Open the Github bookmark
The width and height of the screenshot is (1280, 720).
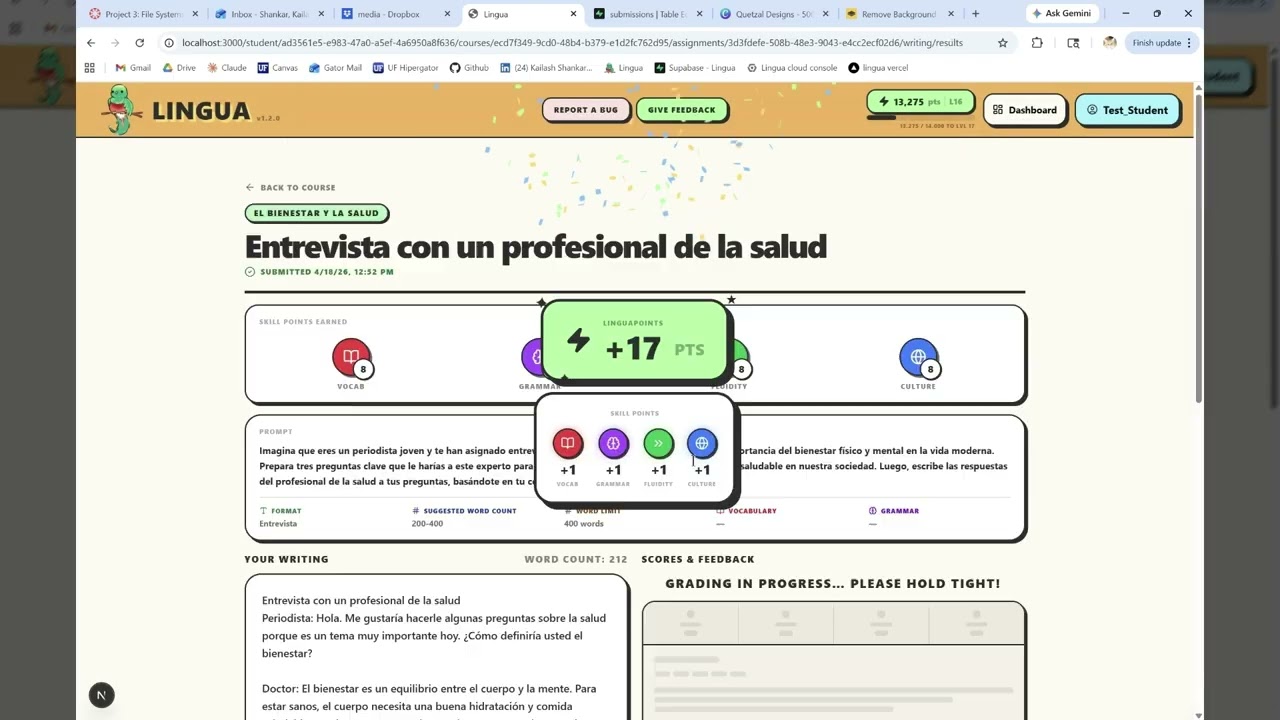coord(469,68)
